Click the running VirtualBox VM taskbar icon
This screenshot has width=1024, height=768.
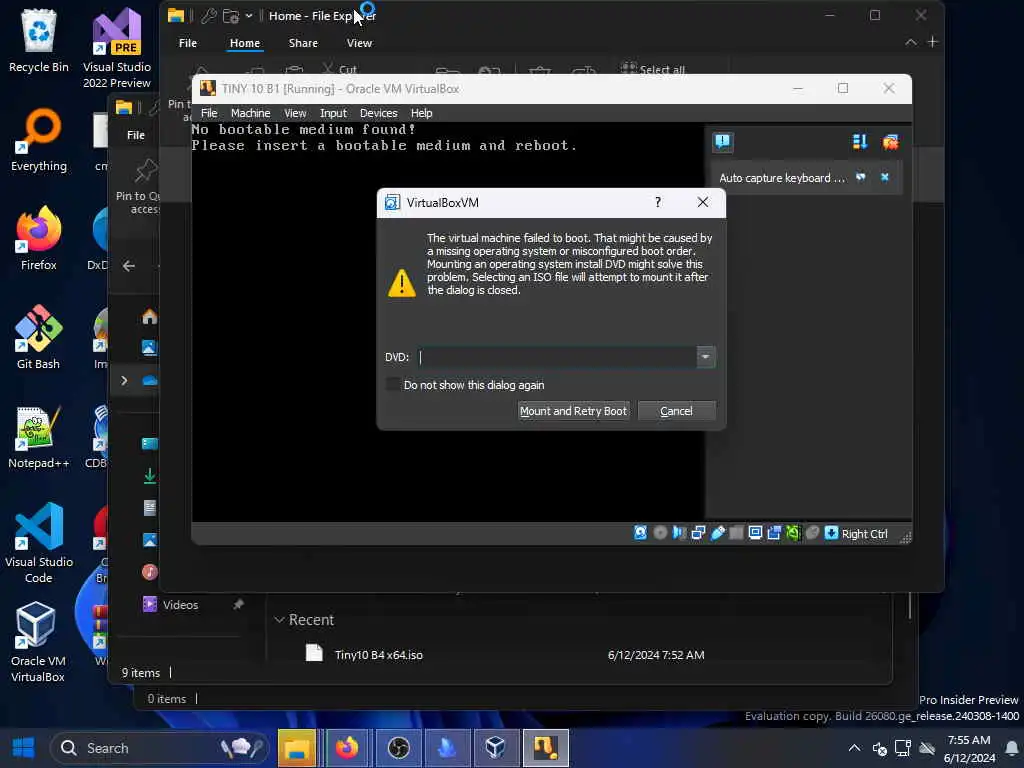[x=545, y=748]
